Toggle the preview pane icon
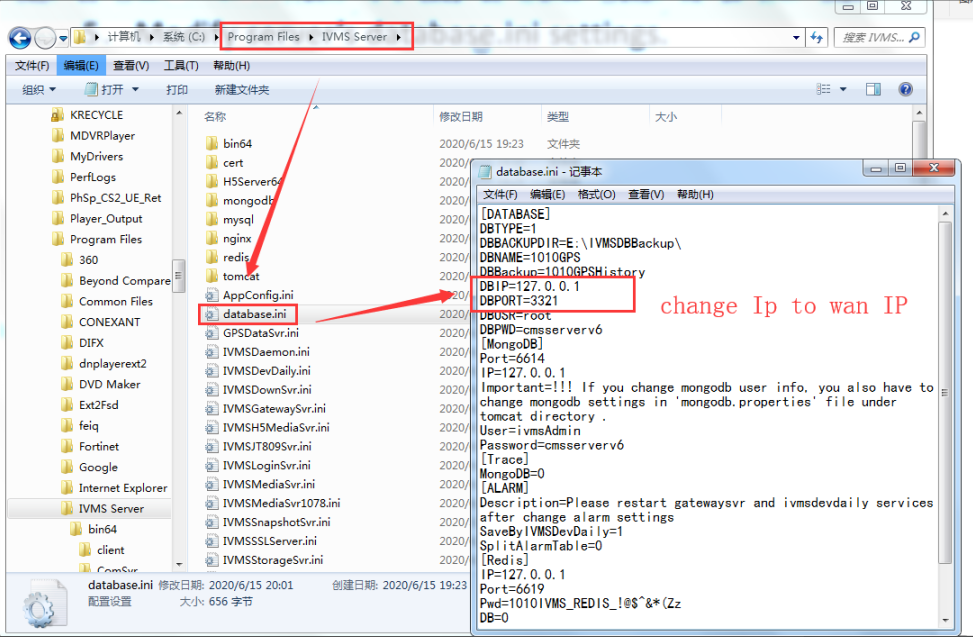This screenshot has width=973, height=637. (873, 89)
